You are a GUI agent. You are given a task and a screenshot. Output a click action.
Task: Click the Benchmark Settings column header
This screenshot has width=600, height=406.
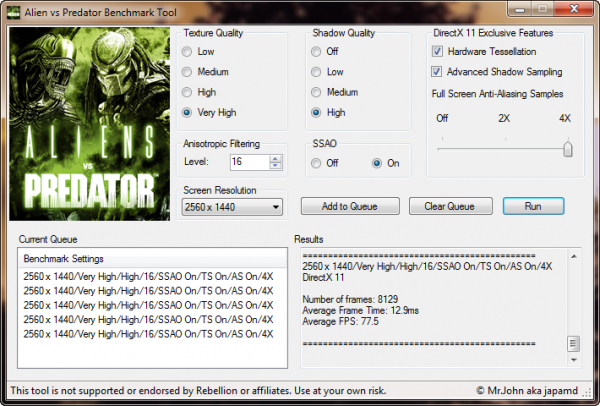click(152, 259)
